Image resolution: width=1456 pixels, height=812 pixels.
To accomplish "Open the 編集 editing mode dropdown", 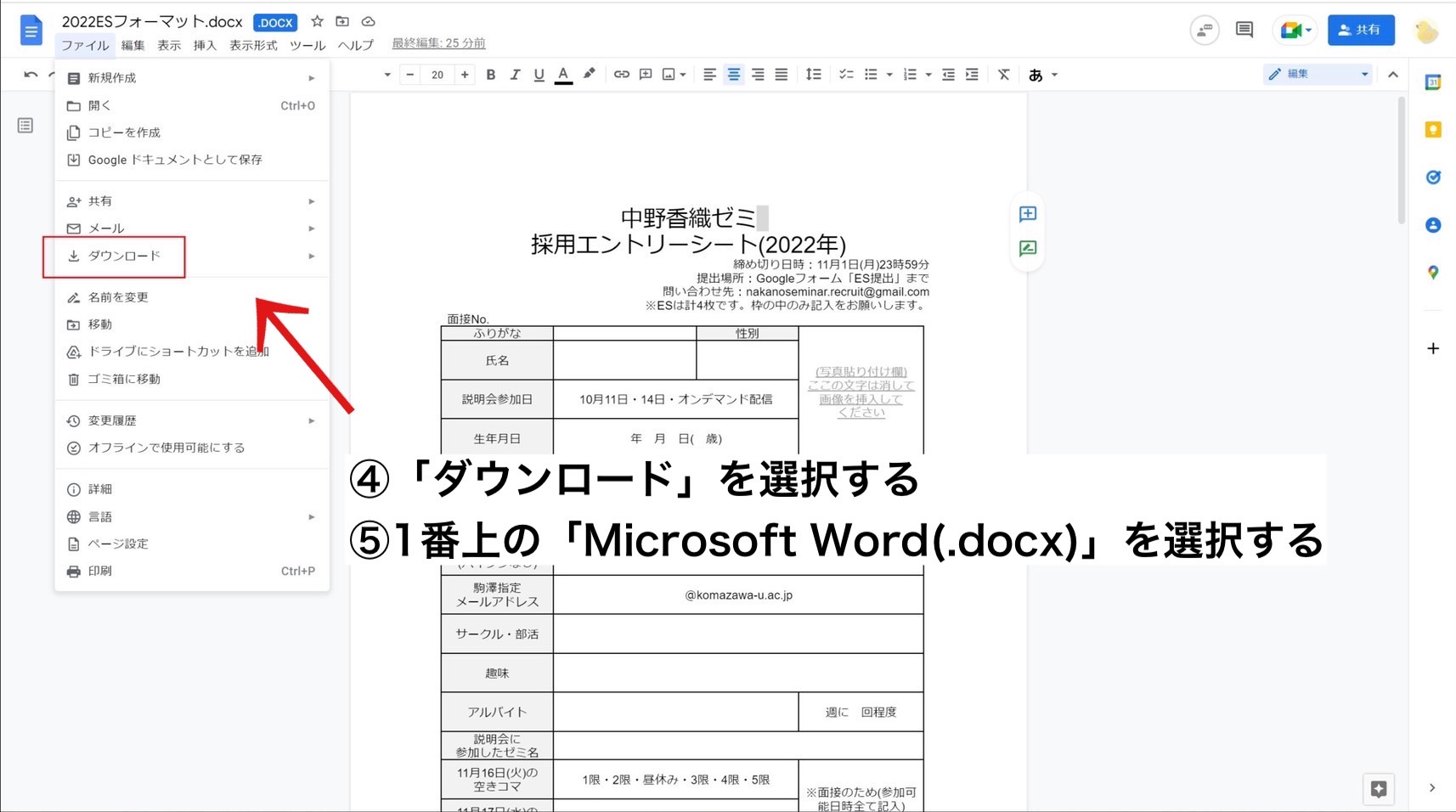I will tap(1318, 74).
